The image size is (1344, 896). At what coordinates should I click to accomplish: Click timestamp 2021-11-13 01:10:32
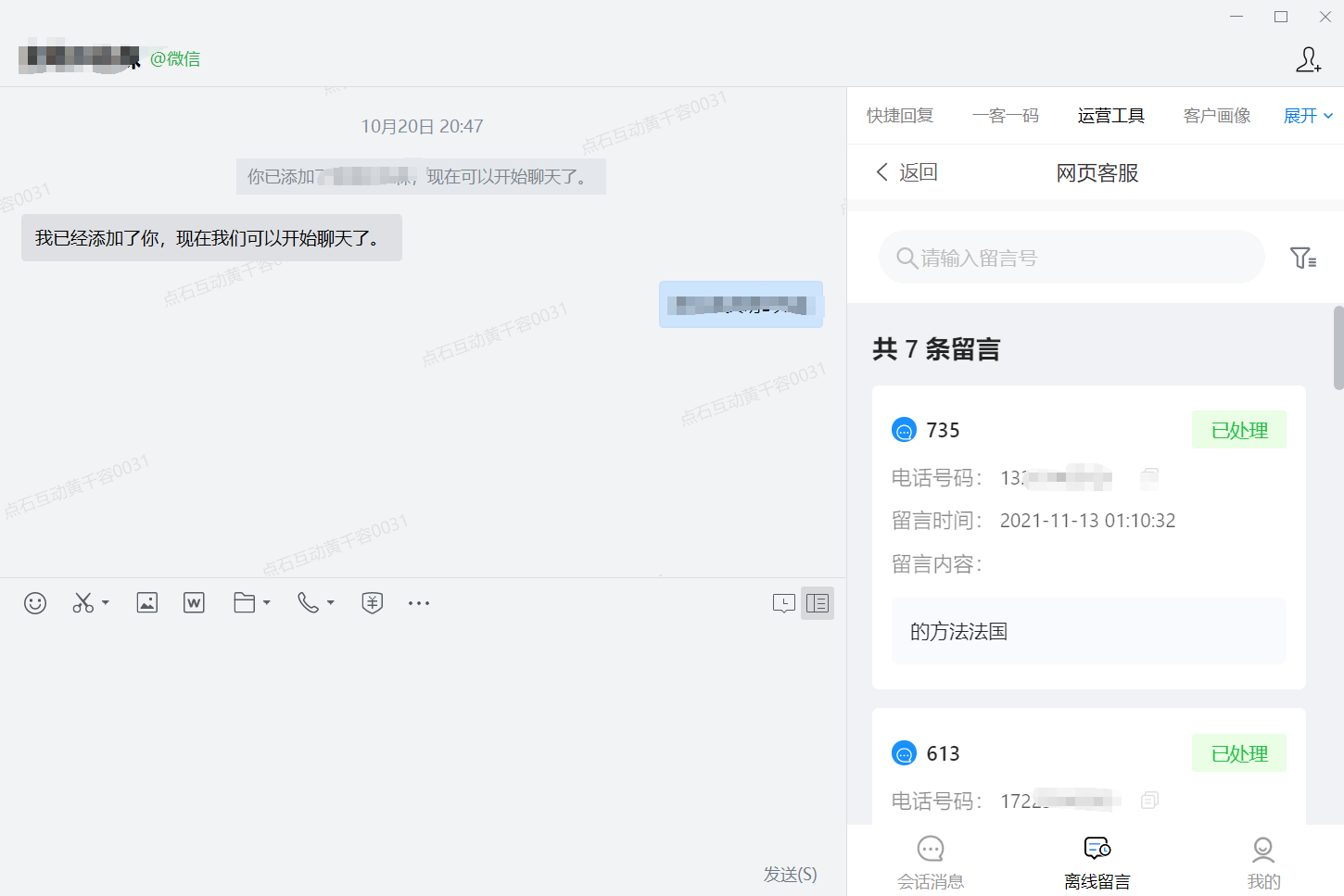click(x=1087, y=521)
